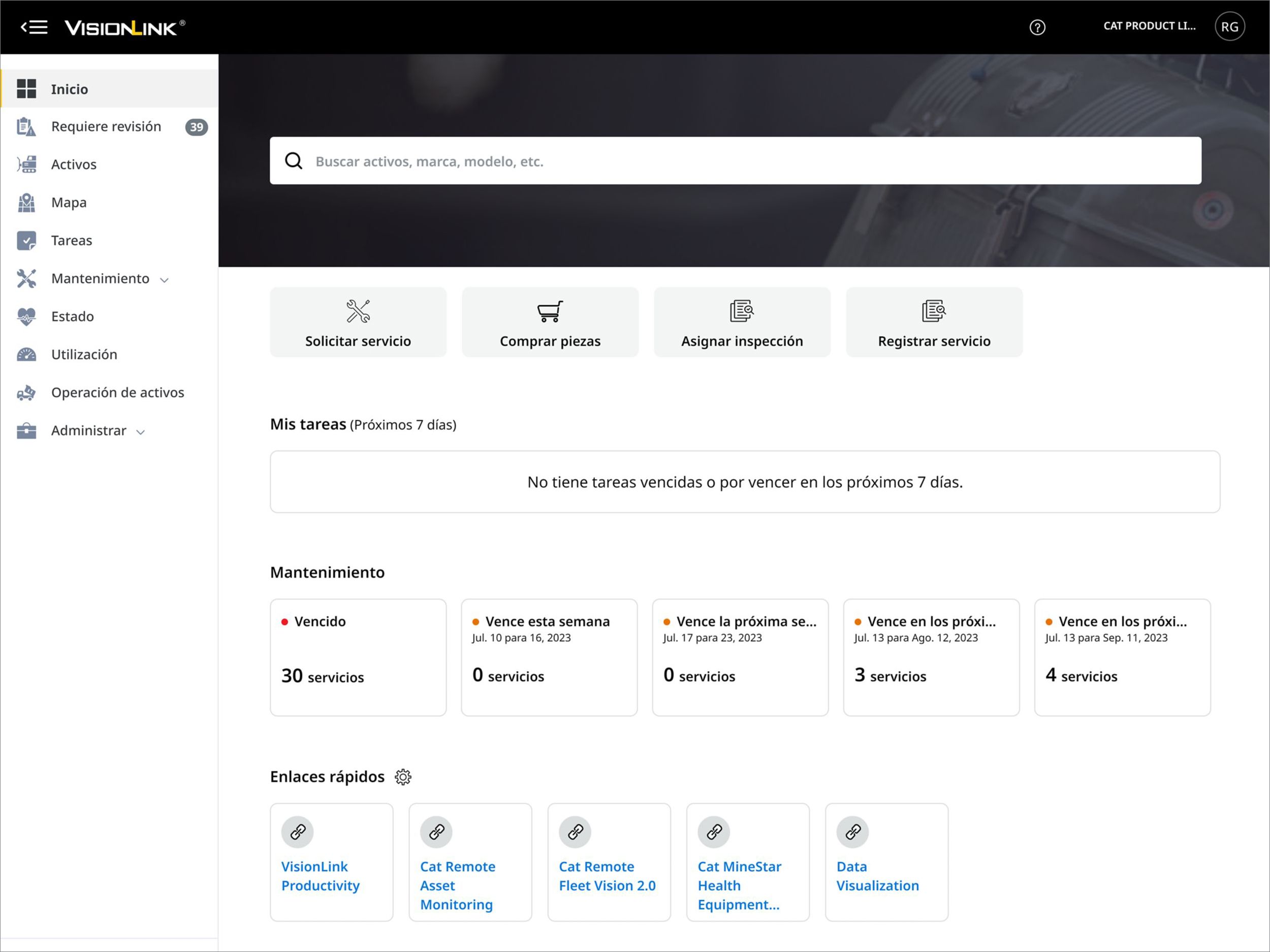The width and height of the screenshot is (1270, 952).
Task: Click the magnifier icon in search bar
Action: click(294, 161)
